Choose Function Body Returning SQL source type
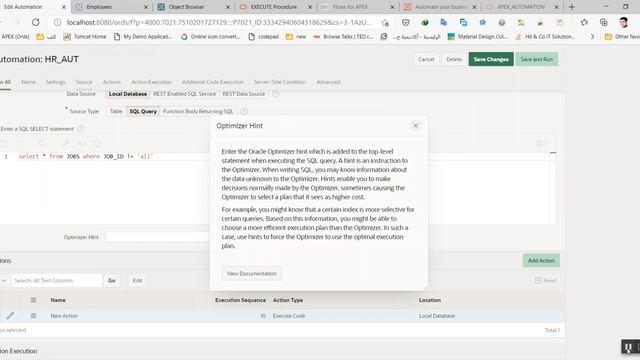Viewport: 640px width, 360px height. pyautogui.click(x=198, y=111)
